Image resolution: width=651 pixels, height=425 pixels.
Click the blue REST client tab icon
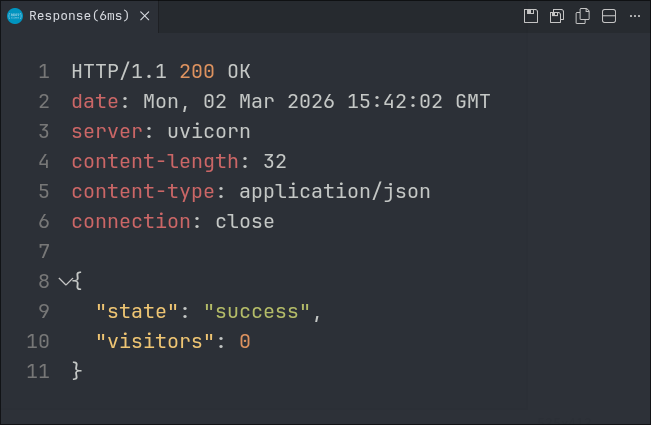[x=15, y=16]
